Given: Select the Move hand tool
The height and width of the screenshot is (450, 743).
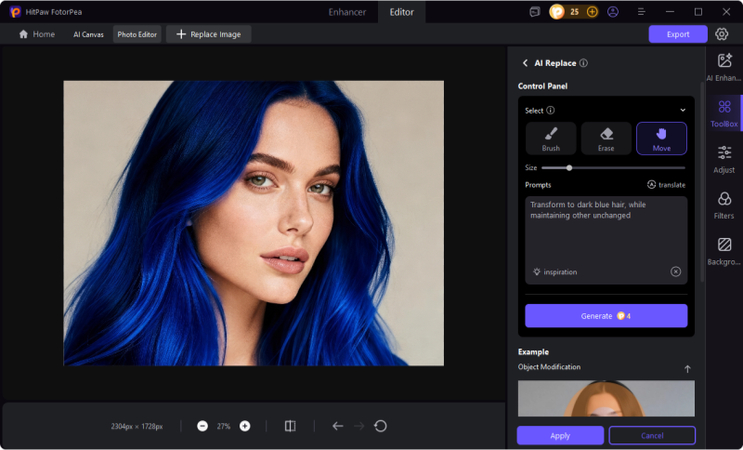Looking at the screenshot, I should [x=661, y=138].
